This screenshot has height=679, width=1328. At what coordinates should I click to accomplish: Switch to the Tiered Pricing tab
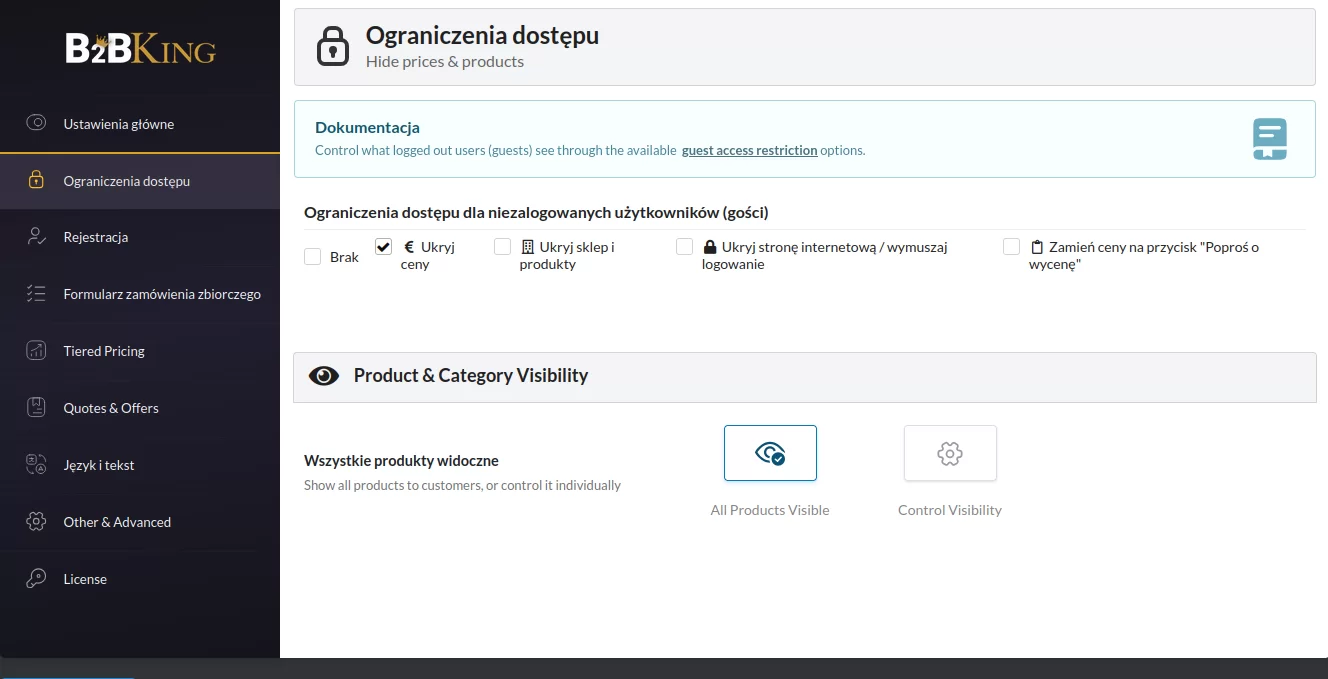click(104, 351)
